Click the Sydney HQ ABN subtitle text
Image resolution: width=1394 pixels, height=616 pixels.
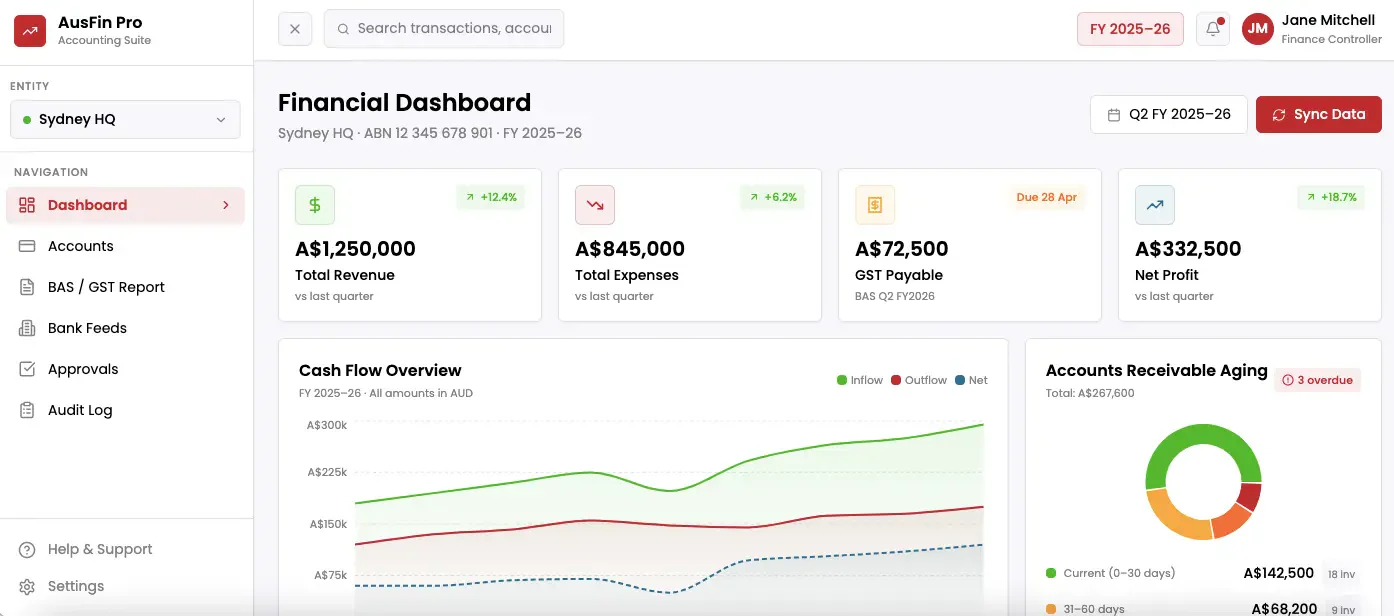pyautogui.click(x=430, y=133)
